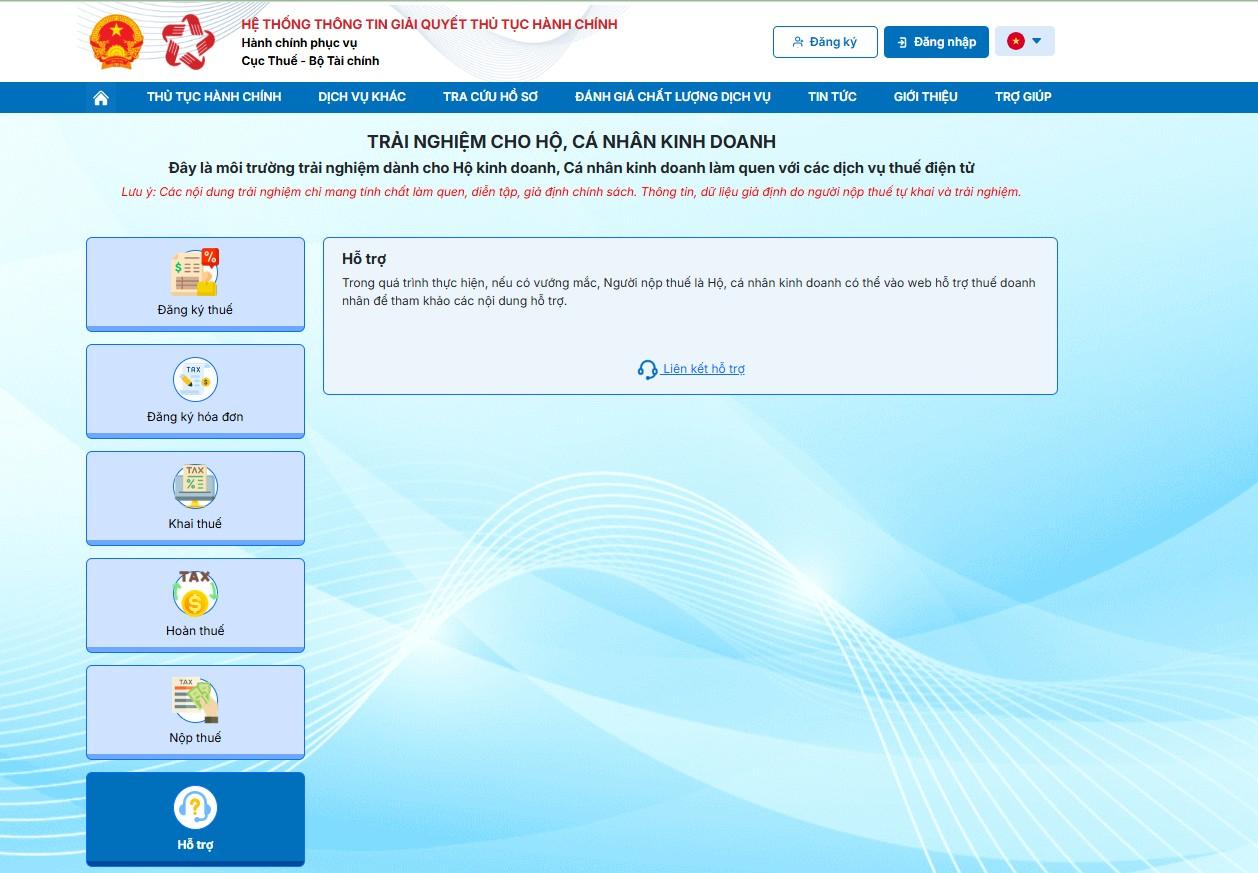
Task: Click the Đăng ký register button
Action: (824, 42)
